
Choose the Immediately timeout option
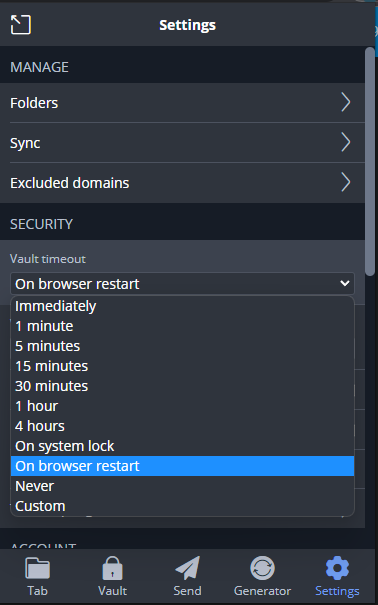point(182,306)
